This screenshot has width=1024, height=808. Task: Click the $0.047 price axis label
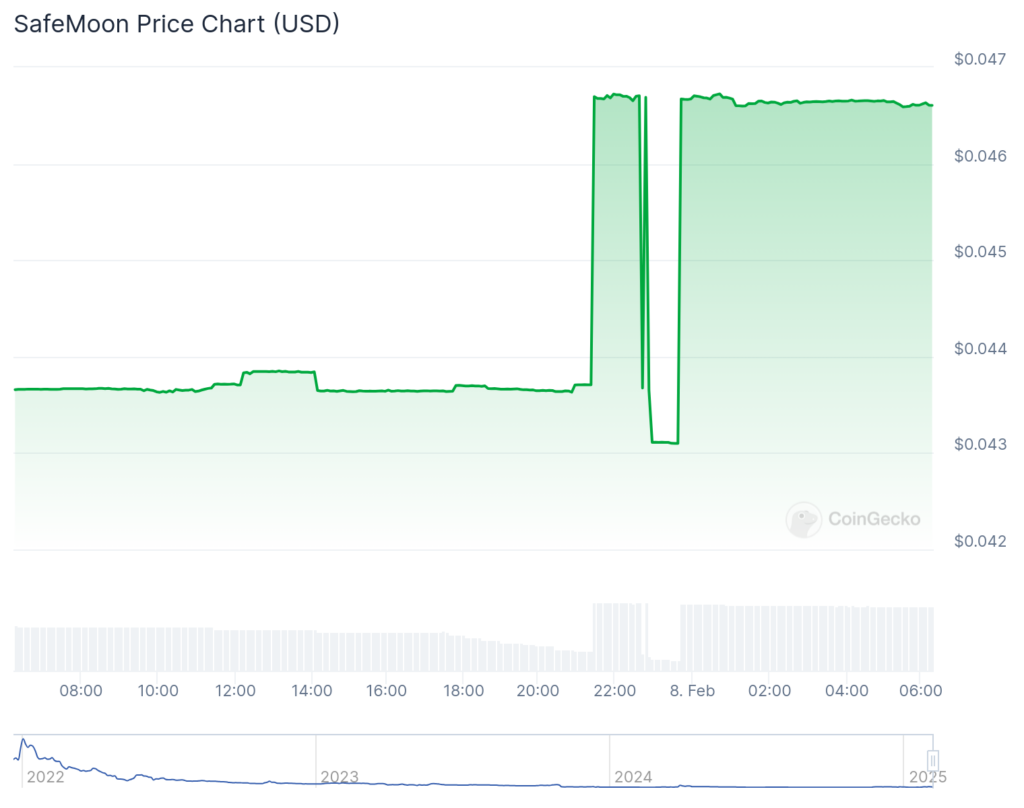[980, 59]
